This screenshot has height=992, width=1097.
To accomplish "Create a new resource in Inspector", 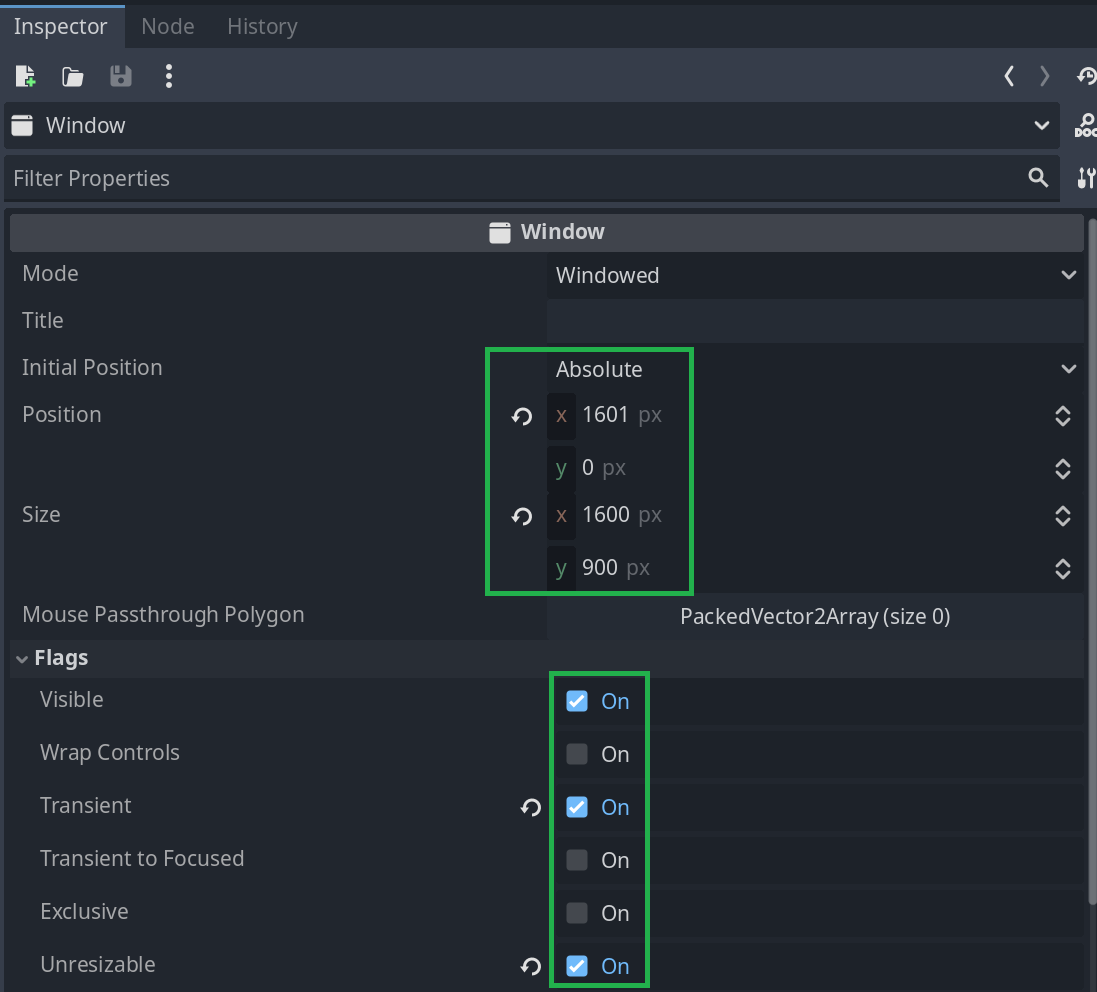I will (x=26, y=76).
